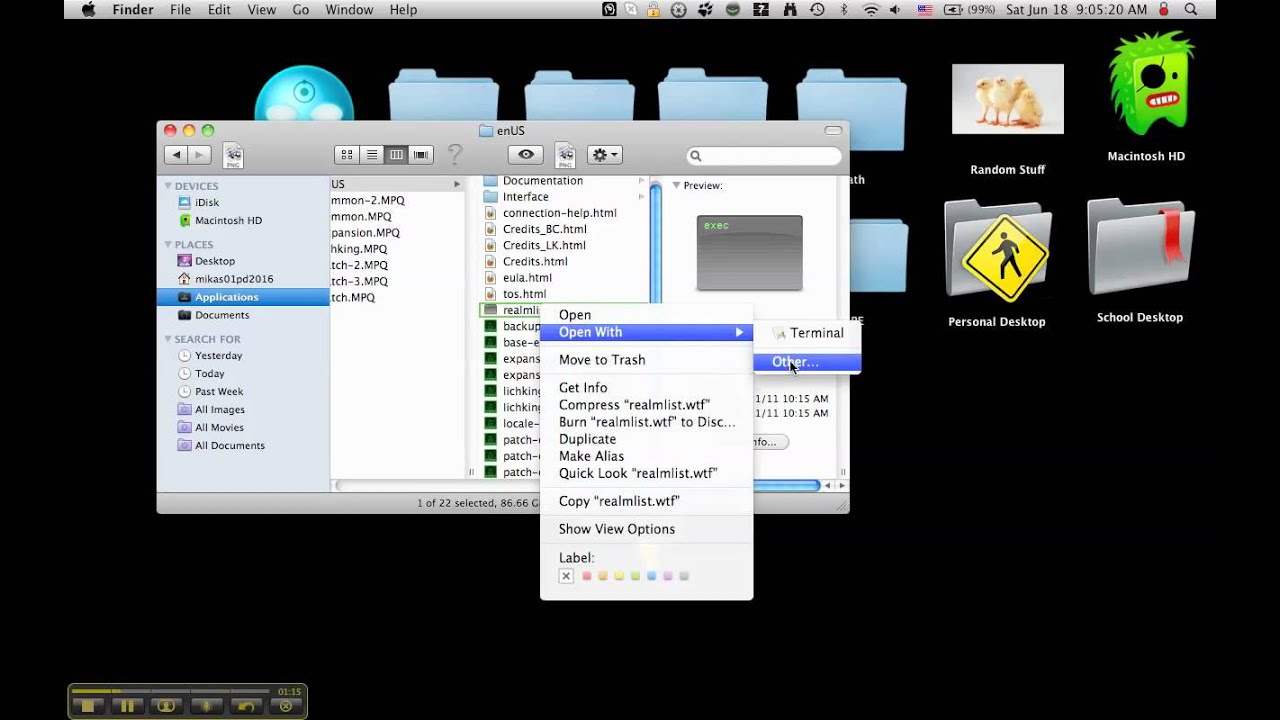Apply the green label color
The image size is (1280, 720).
(635, 576)
